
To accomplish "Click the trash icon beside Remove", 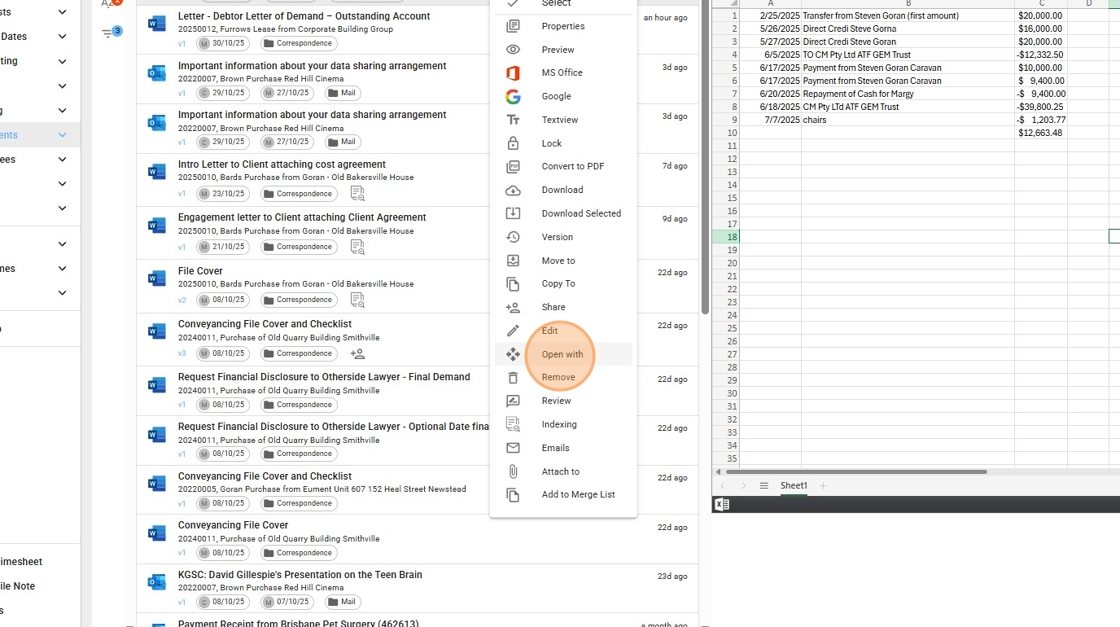I will (513, 378).
